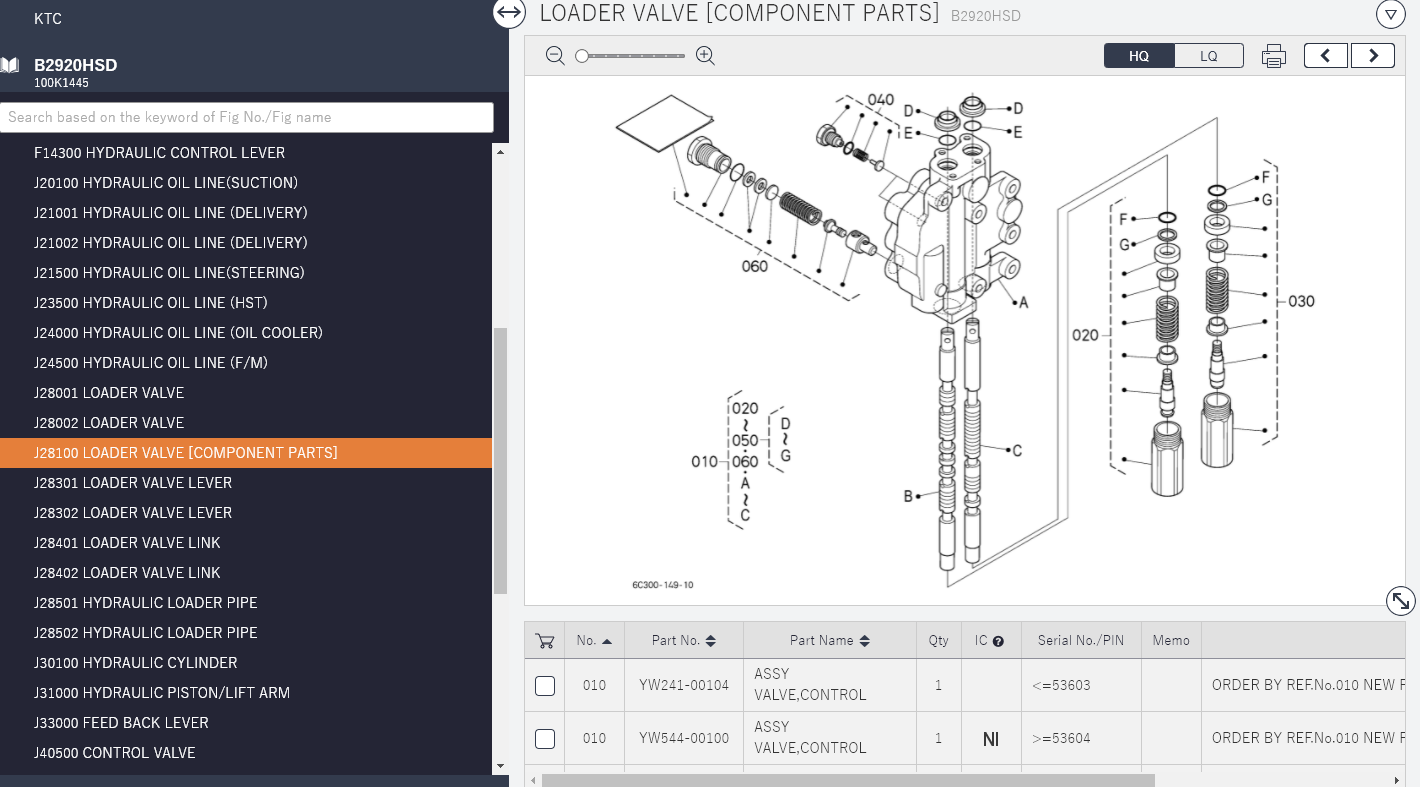Check the box for part YW241-00104
Image resolution: width=1420 pixels, height=787 pixels.
[545, 686]
